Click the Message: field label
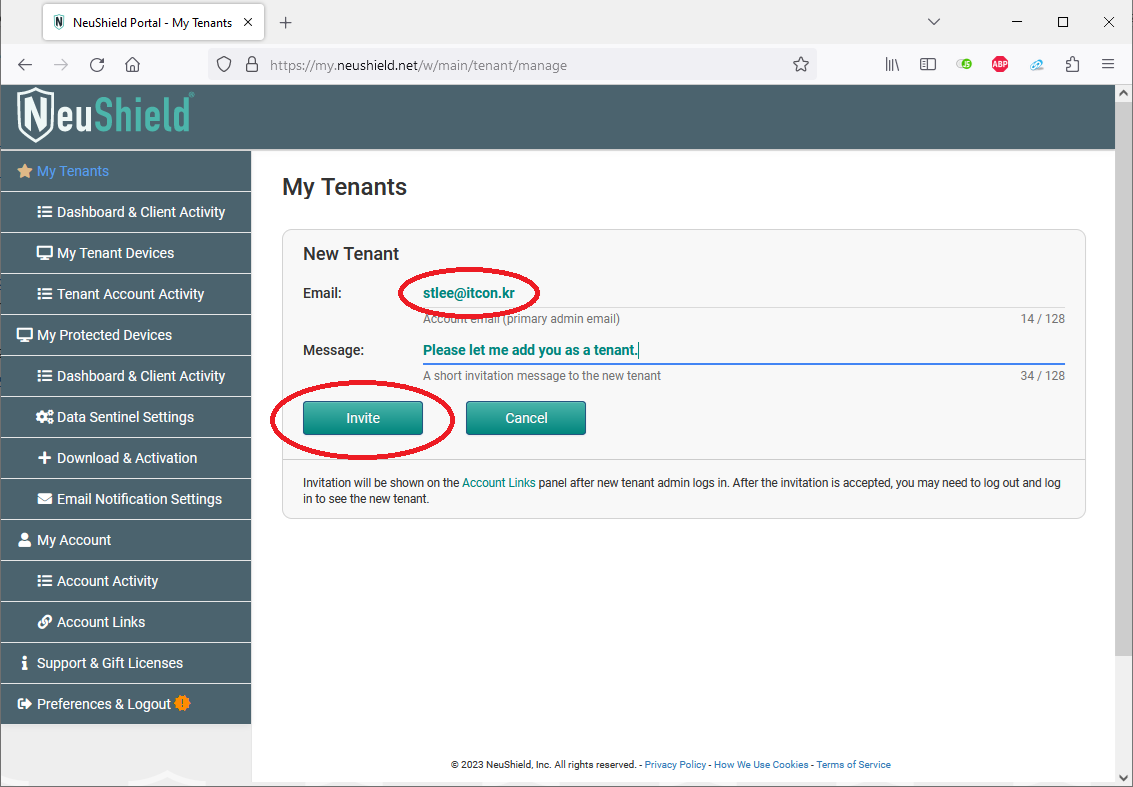The width and height of the screenshot is (1133, 787). click(334, 351)
